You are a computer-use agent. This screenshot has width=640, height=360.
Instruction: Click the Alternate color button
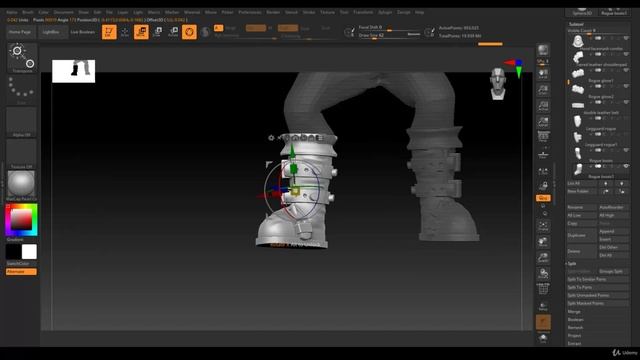pos(21,272)
